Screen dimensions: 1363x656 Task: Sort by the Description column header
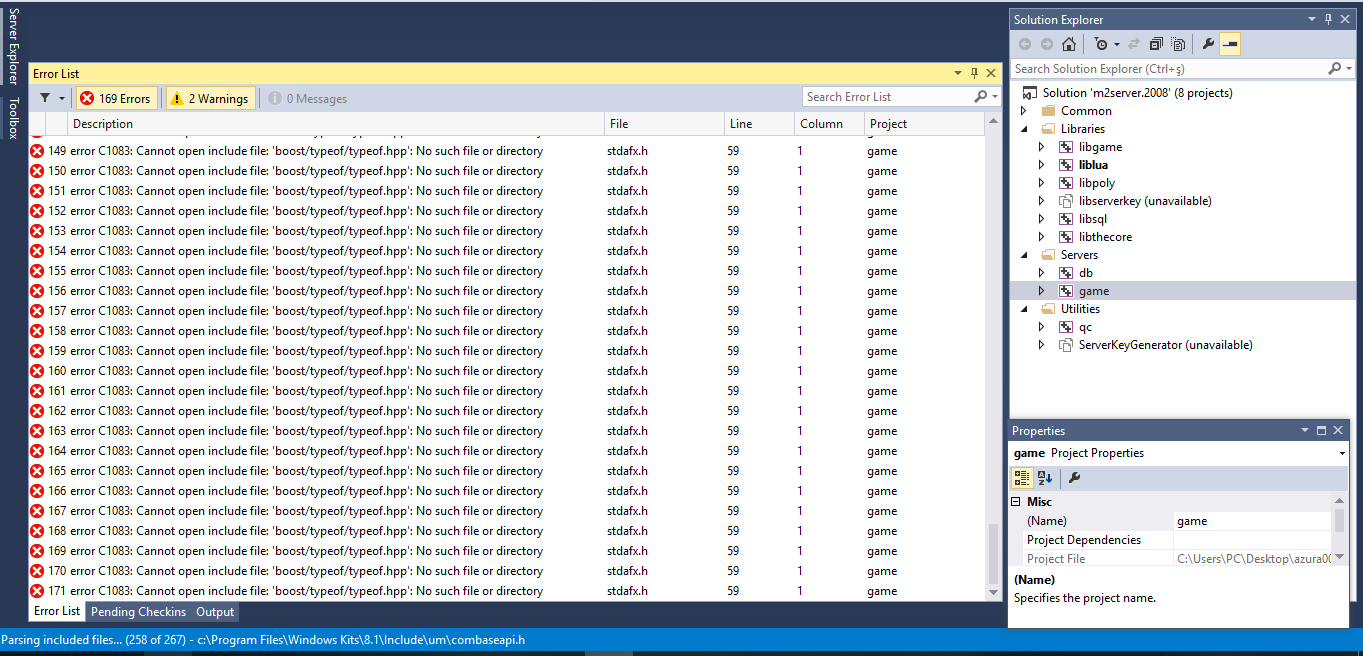tap(337, 124)
